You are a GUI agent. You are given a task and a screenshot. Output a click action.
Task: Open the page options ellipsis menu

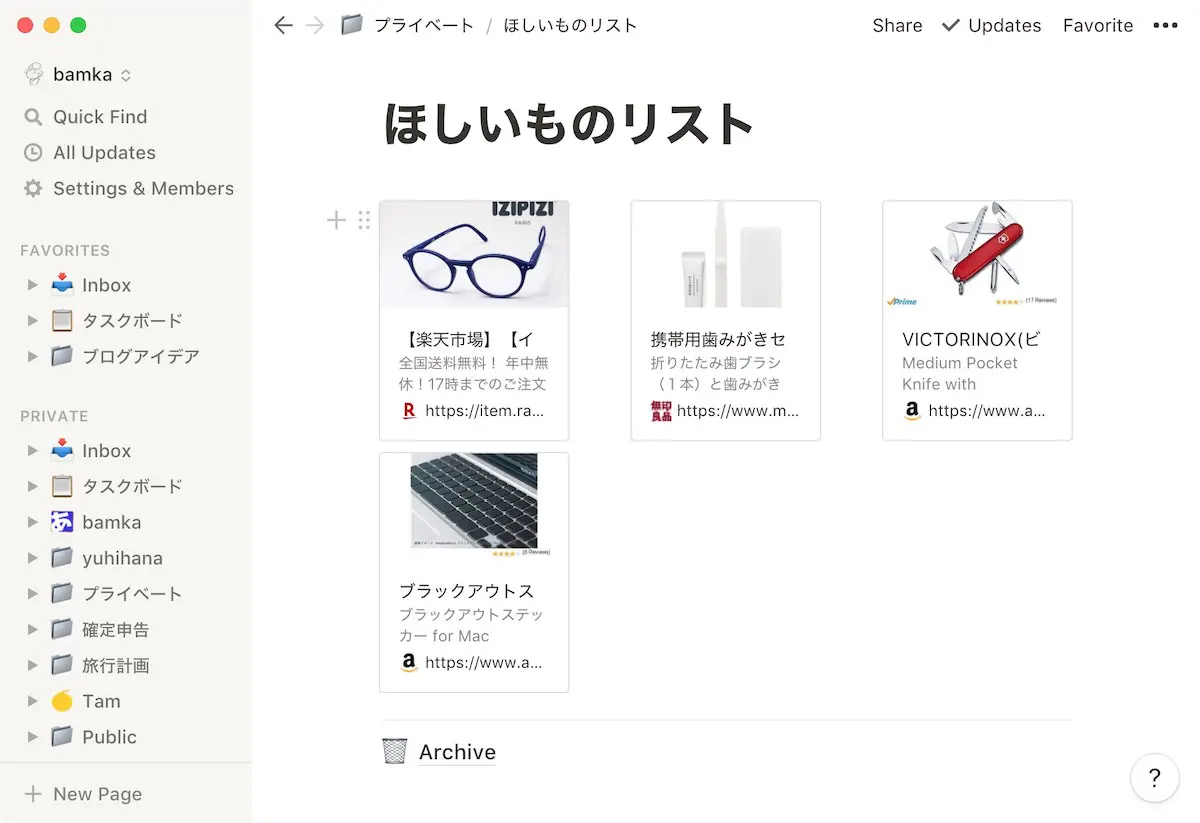coord(1165,25)
